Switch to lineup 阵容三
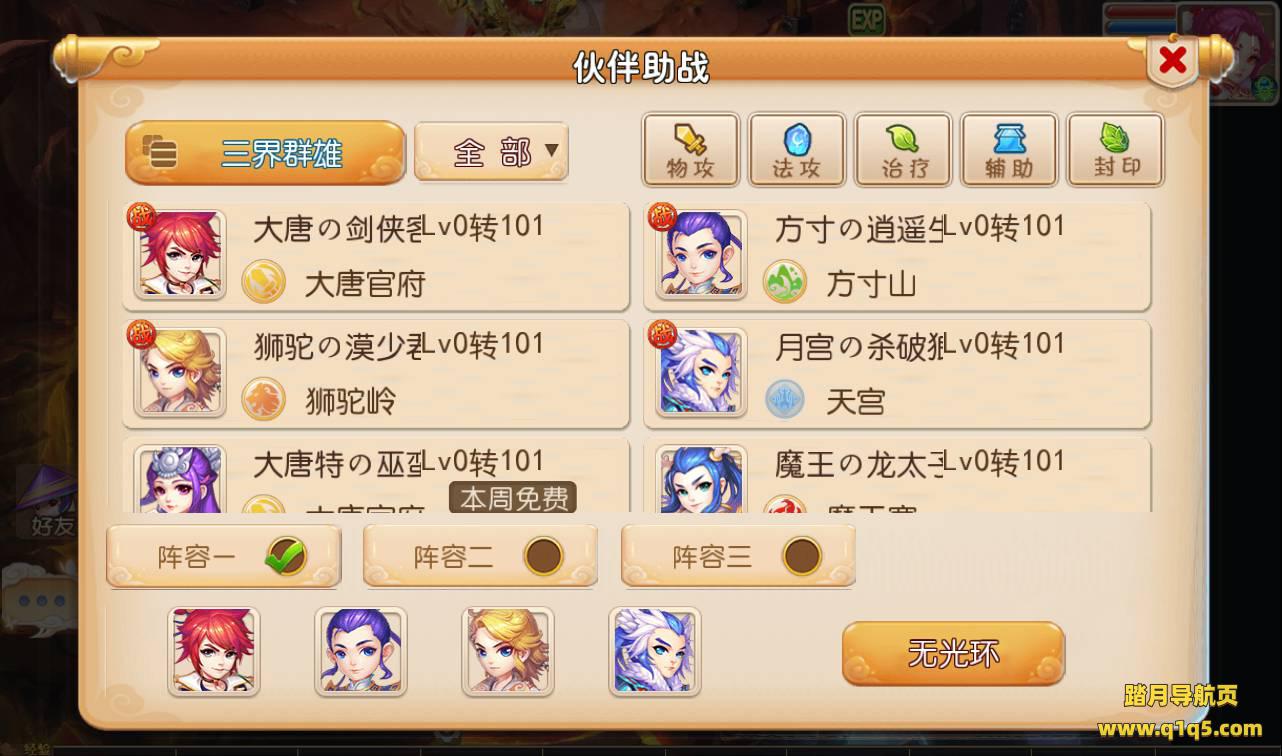This screenshot has width=1282, height=756. click(738, 556)
